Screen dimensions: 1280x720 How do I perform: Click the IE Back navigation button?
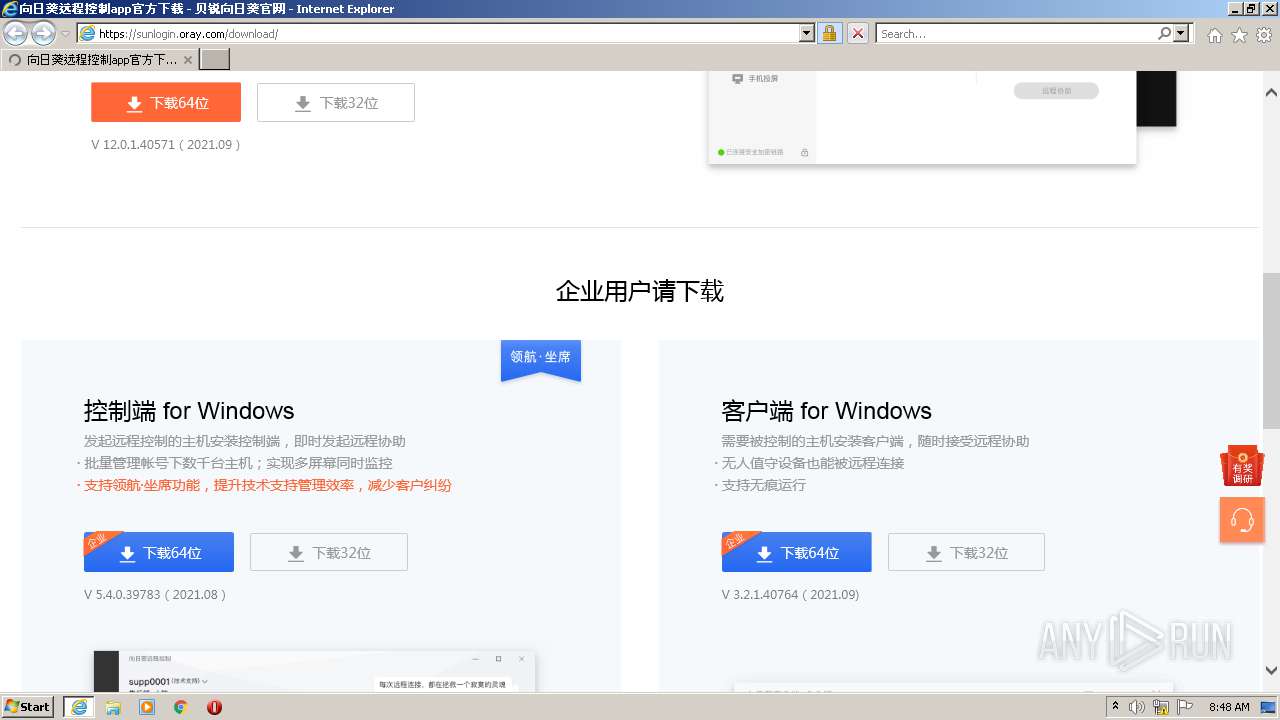click(15, 33)
